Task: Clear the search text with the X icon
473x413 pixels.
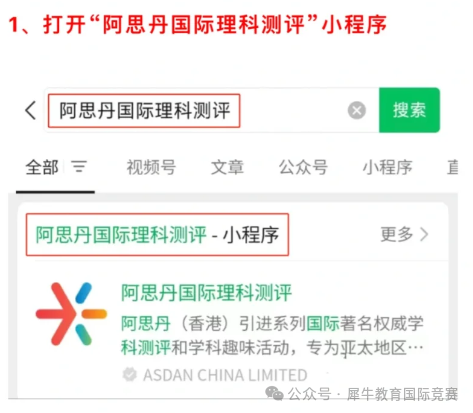Action: tap(357, 110)
